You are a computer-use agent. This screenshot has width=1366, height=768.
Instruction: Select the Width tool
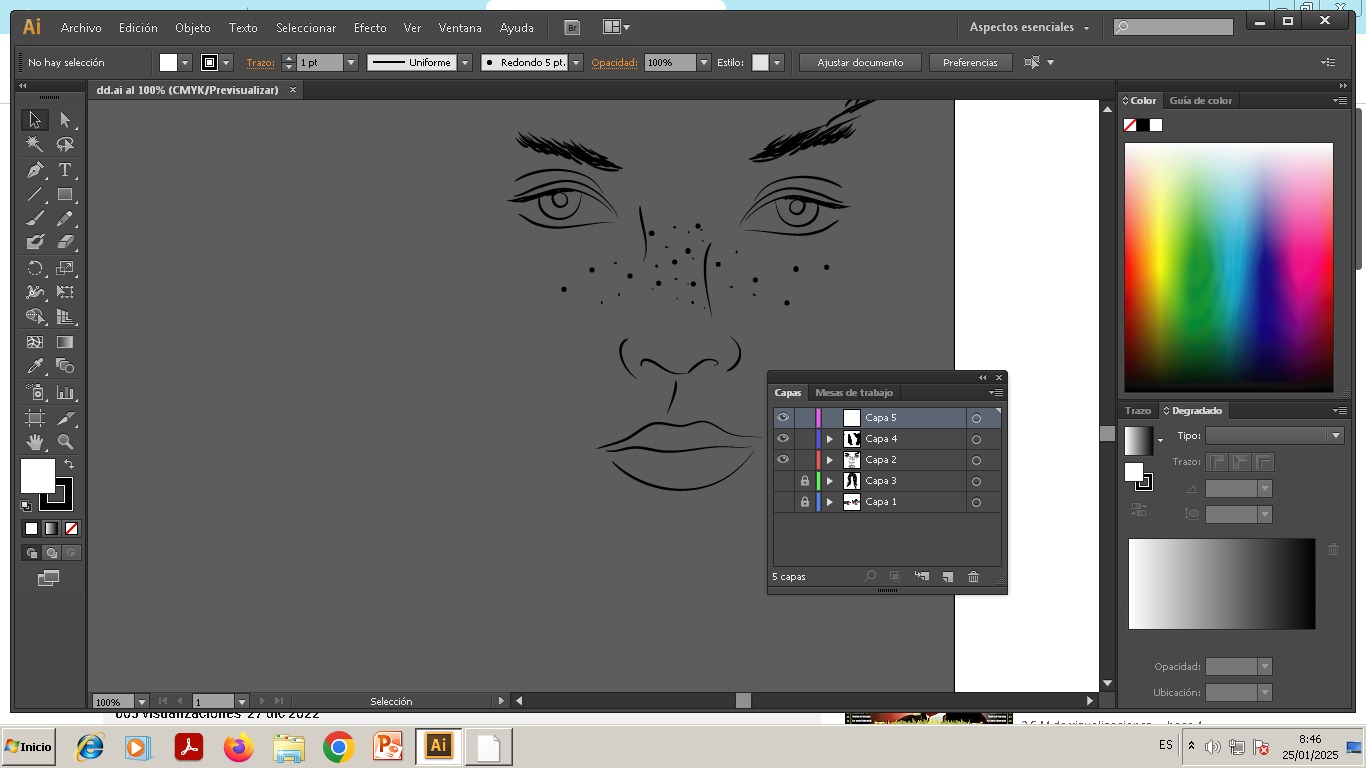pyautogui.click(x=35, y=292)
